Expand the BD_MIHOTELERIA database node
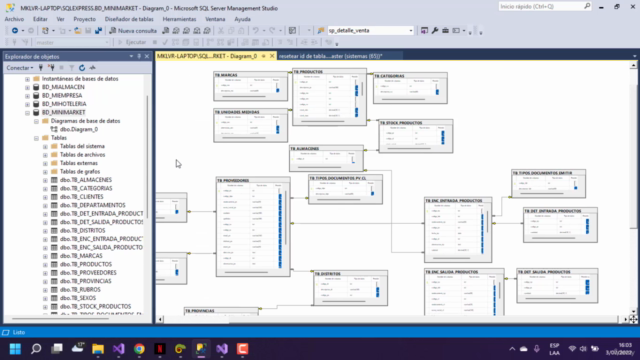Image resolution: width=640 pixels, height=360 pixels. 27,104
